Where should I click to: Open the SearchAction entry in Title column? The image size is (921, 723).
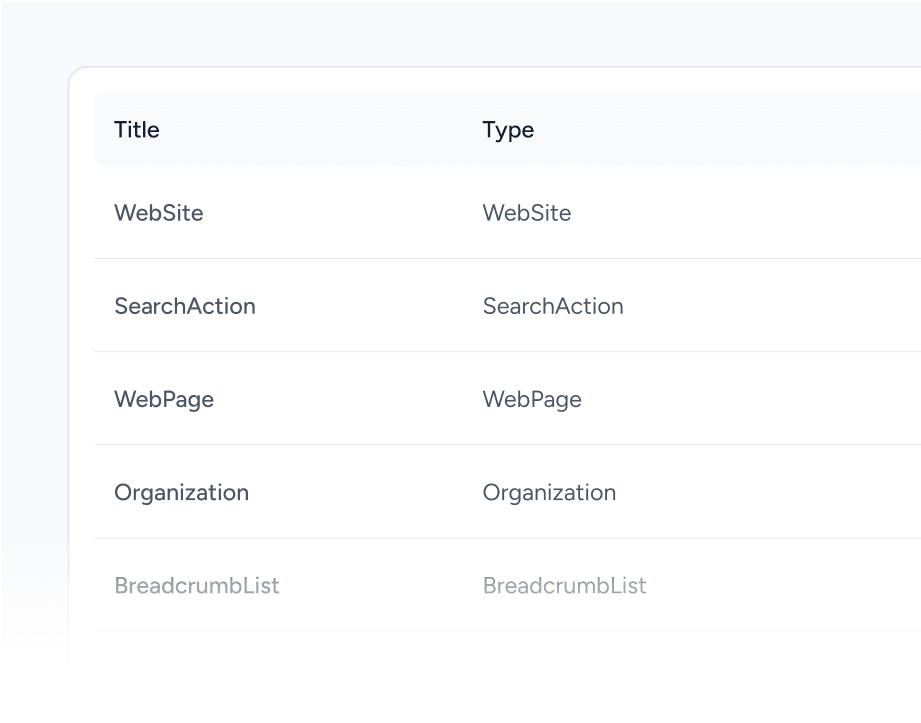click(x=185, y=306)
